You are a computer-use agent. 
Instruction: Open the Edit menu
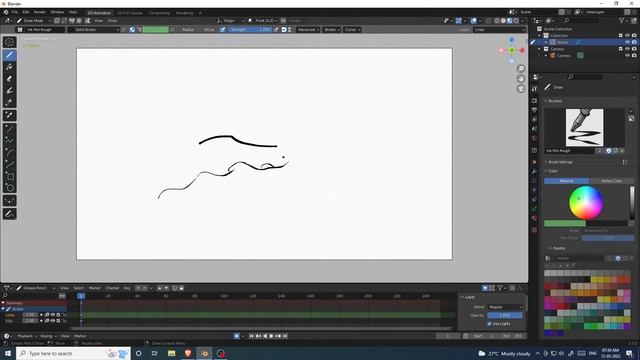pos(26,12)
